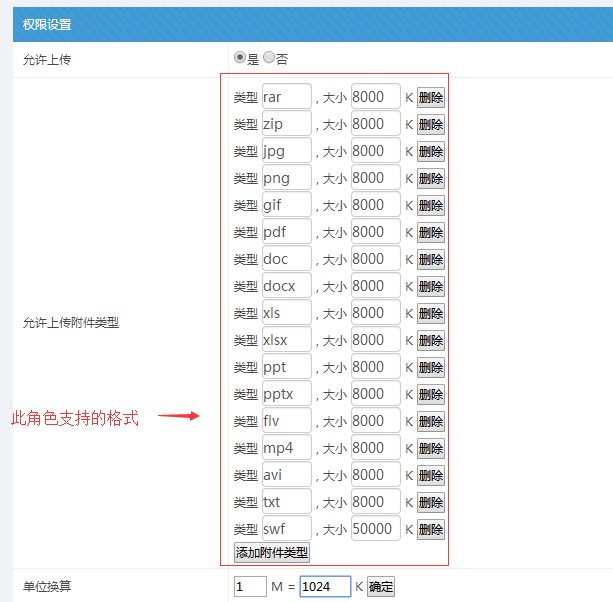This screenshot has width=613, height=602.
Task: Click the unit conversion field showing 1024
Action: [325, 587]
